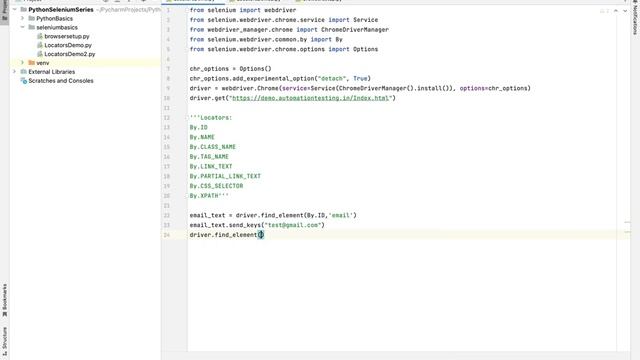This screenshot has height=360, width=640.
Task: Expand the venv folder arrow
Action: click(x=23, y=63)
